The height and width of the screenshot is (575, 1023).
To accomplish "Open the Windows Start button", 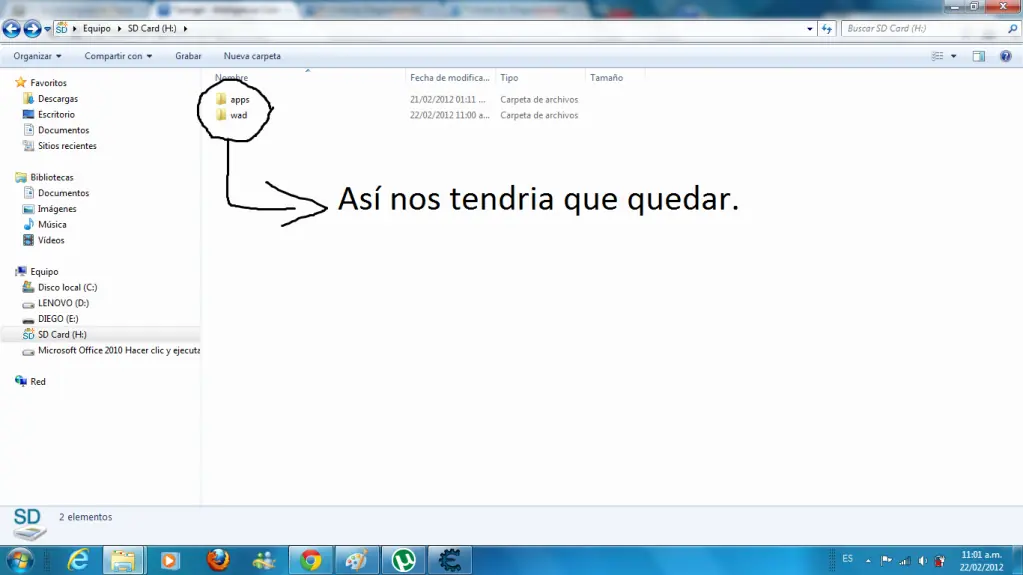I will click(20, 560).
